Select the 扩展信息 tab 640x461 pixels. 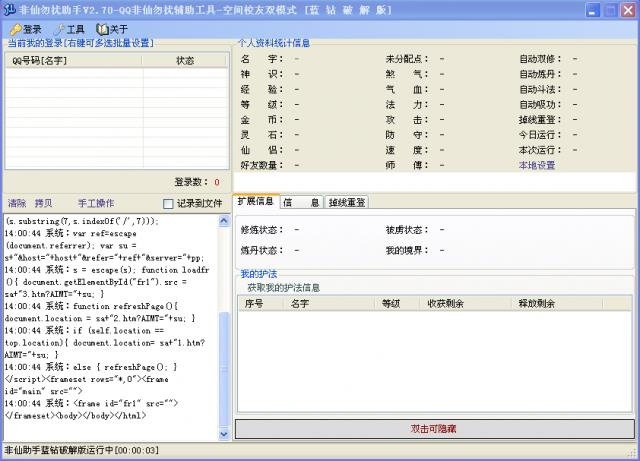(255, 202)
